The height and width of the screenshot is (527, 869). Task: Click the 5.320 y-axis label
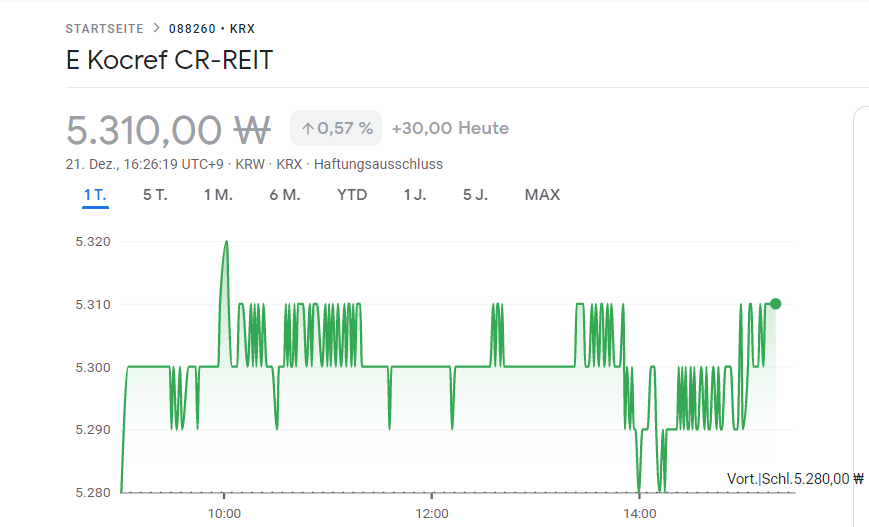click(x=93, y=242)
